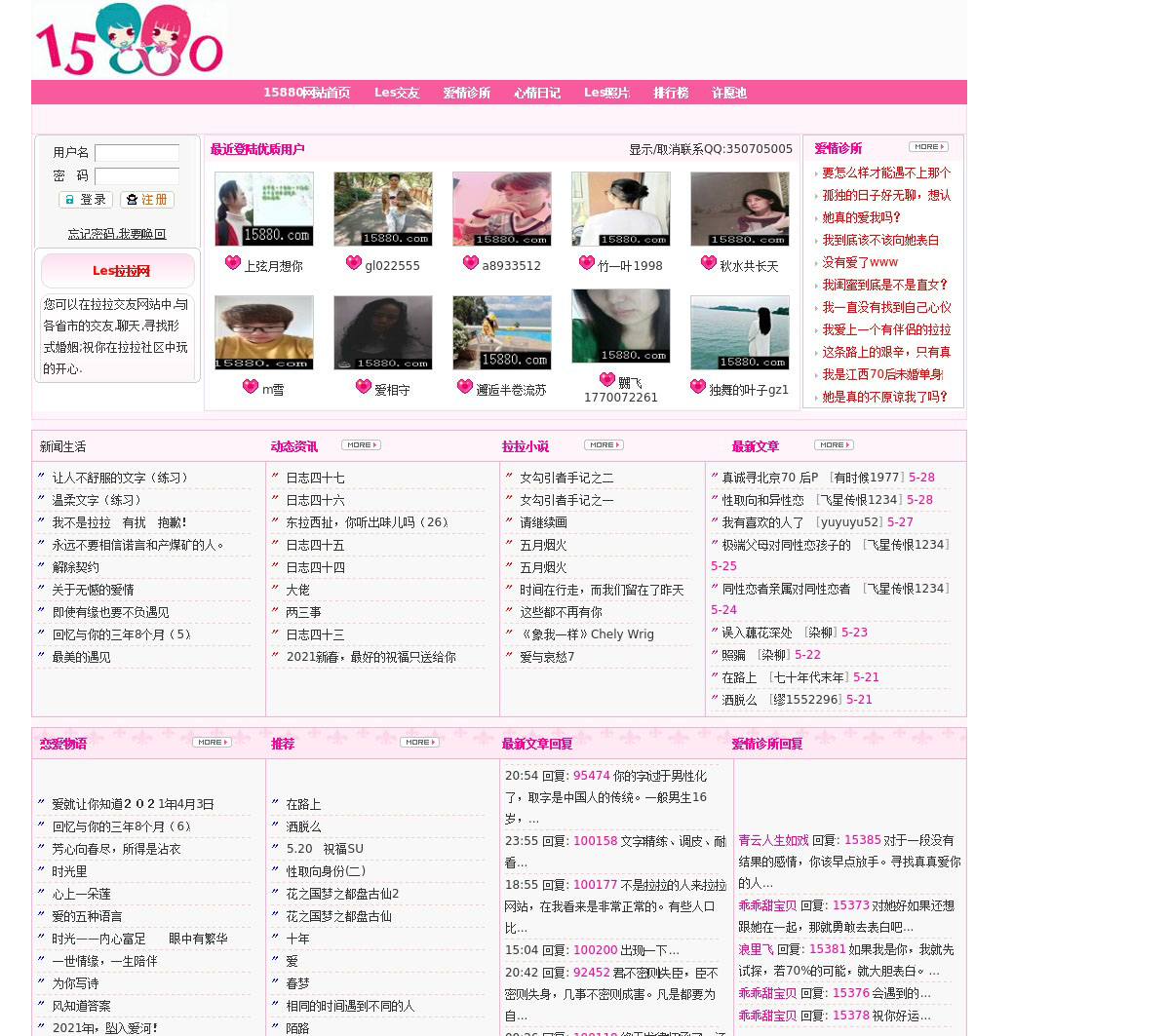1170x1036 pixels.
Task: Go to 爱情诊所 navigation item
Action: pos(467,93)
